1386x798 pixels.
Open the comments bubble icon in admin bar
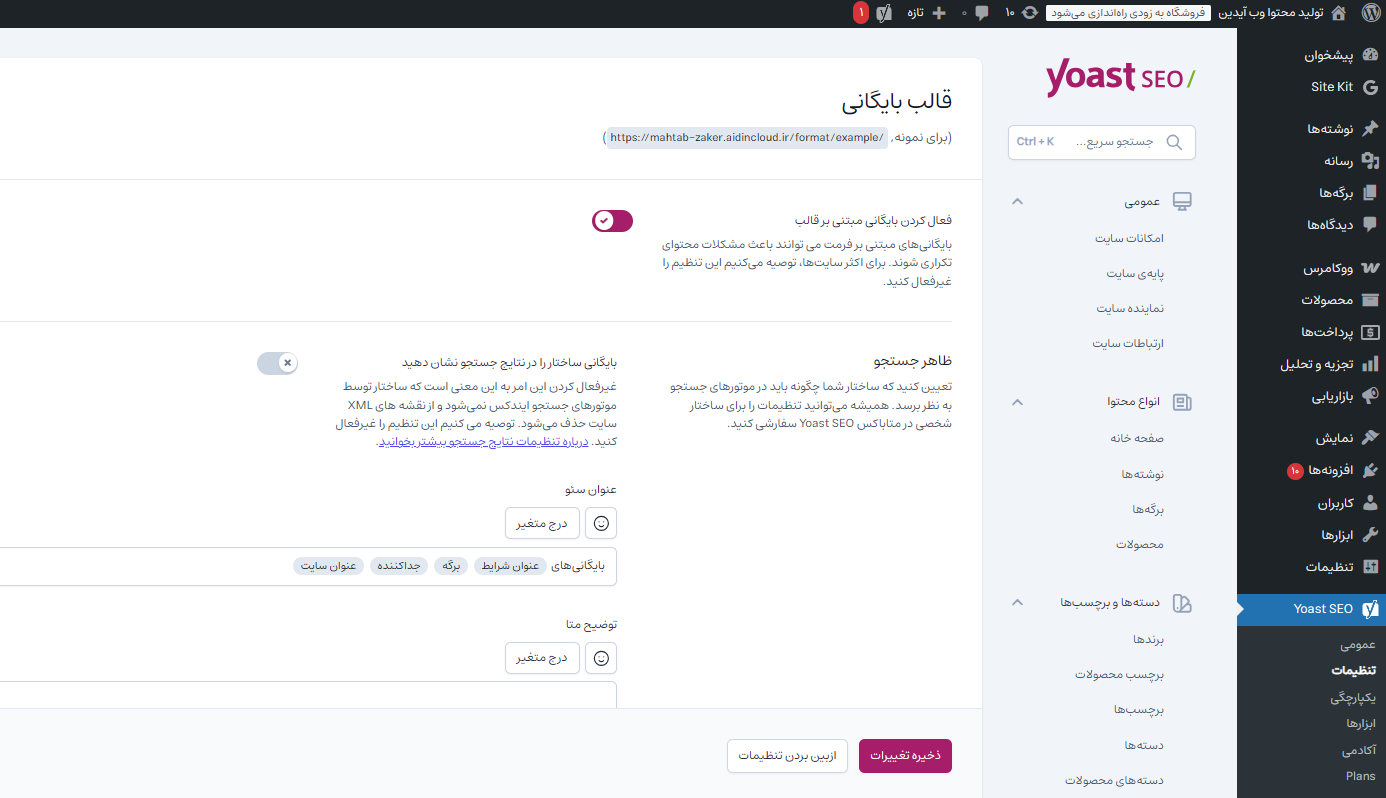click(983, 13)
